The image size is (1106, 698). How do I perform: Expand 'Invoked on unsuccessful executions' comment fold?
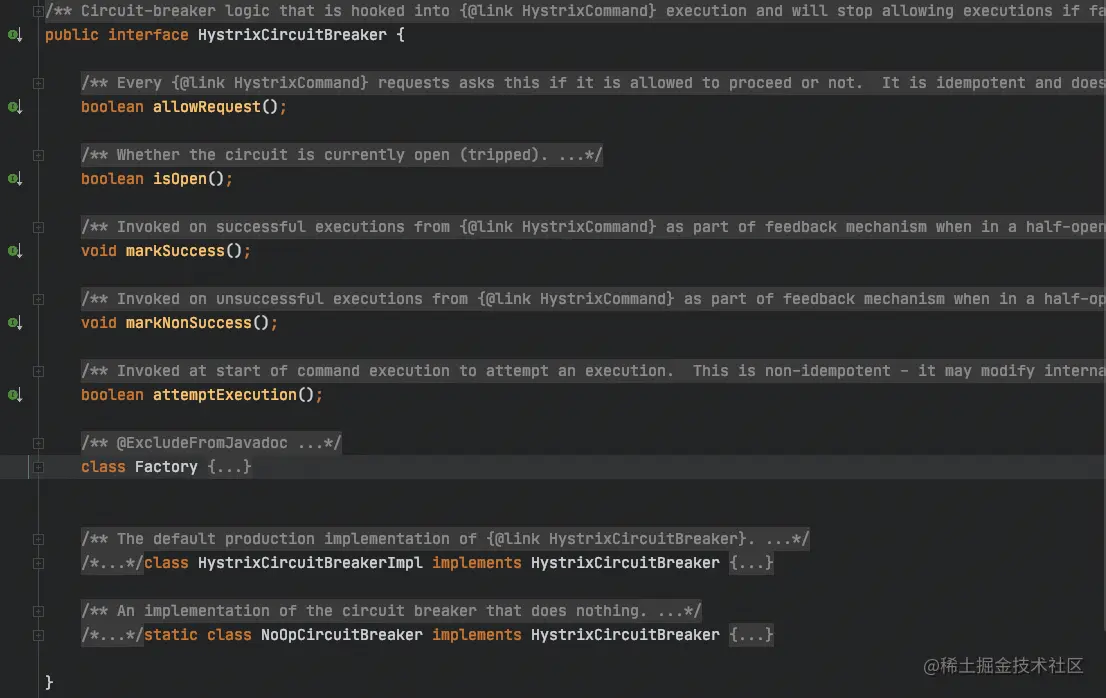click(x=38, y=299)
